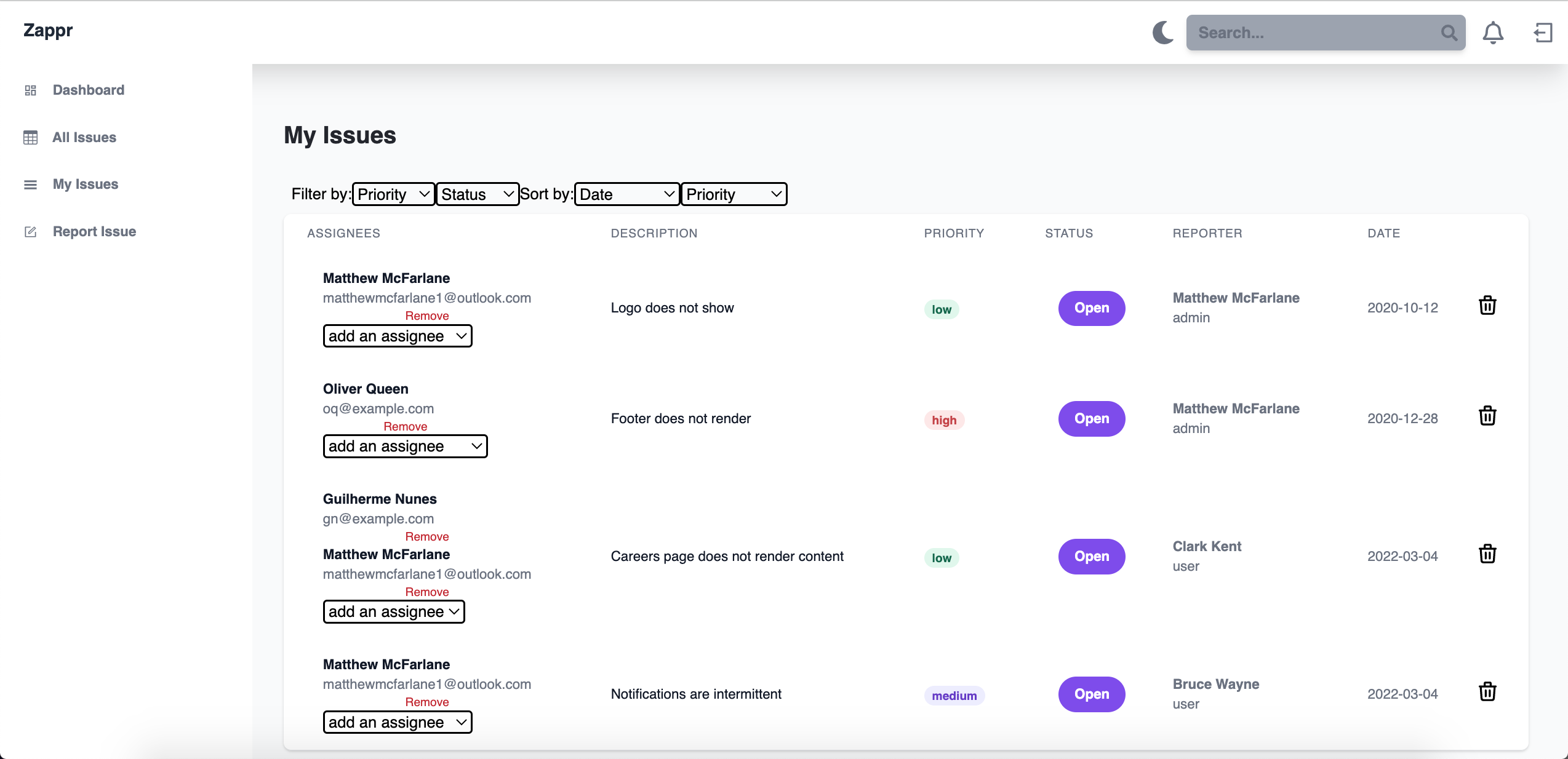Click the All Issues sidebar icon
Screen dimensions: 1568x759
30,137
